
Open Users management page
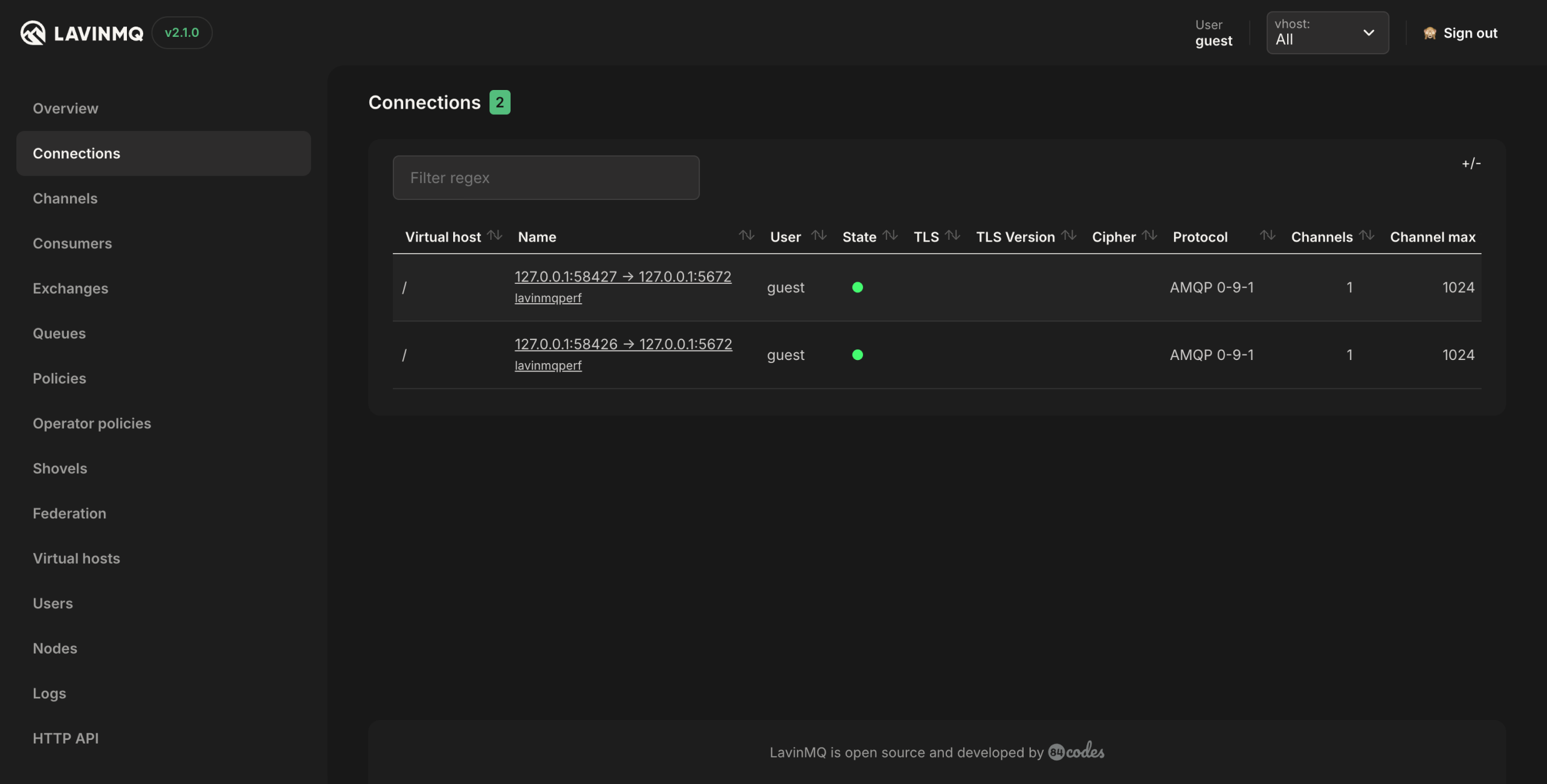(x=53, y=603)
